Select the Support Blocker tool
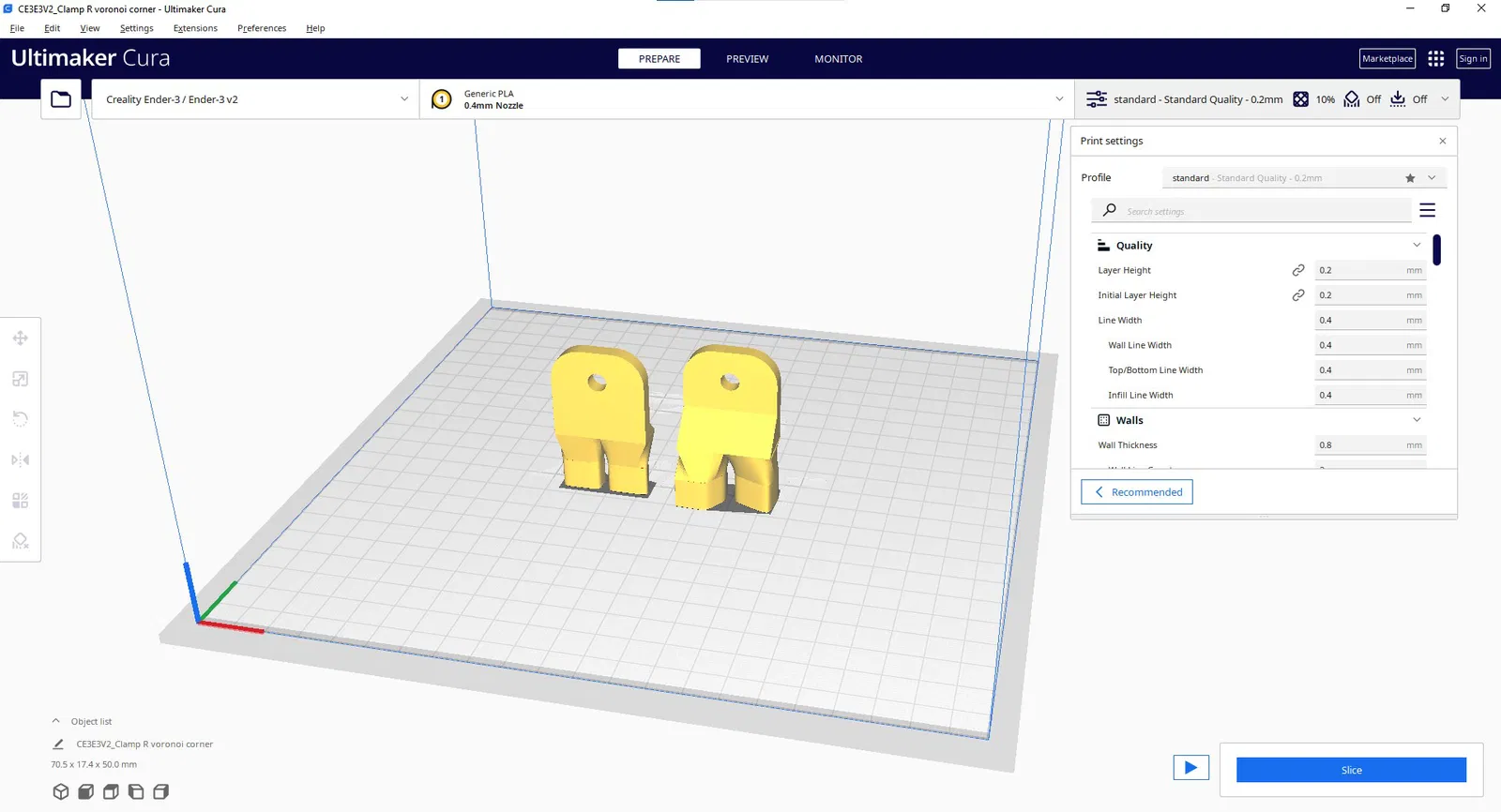 [x=21, y=541]
